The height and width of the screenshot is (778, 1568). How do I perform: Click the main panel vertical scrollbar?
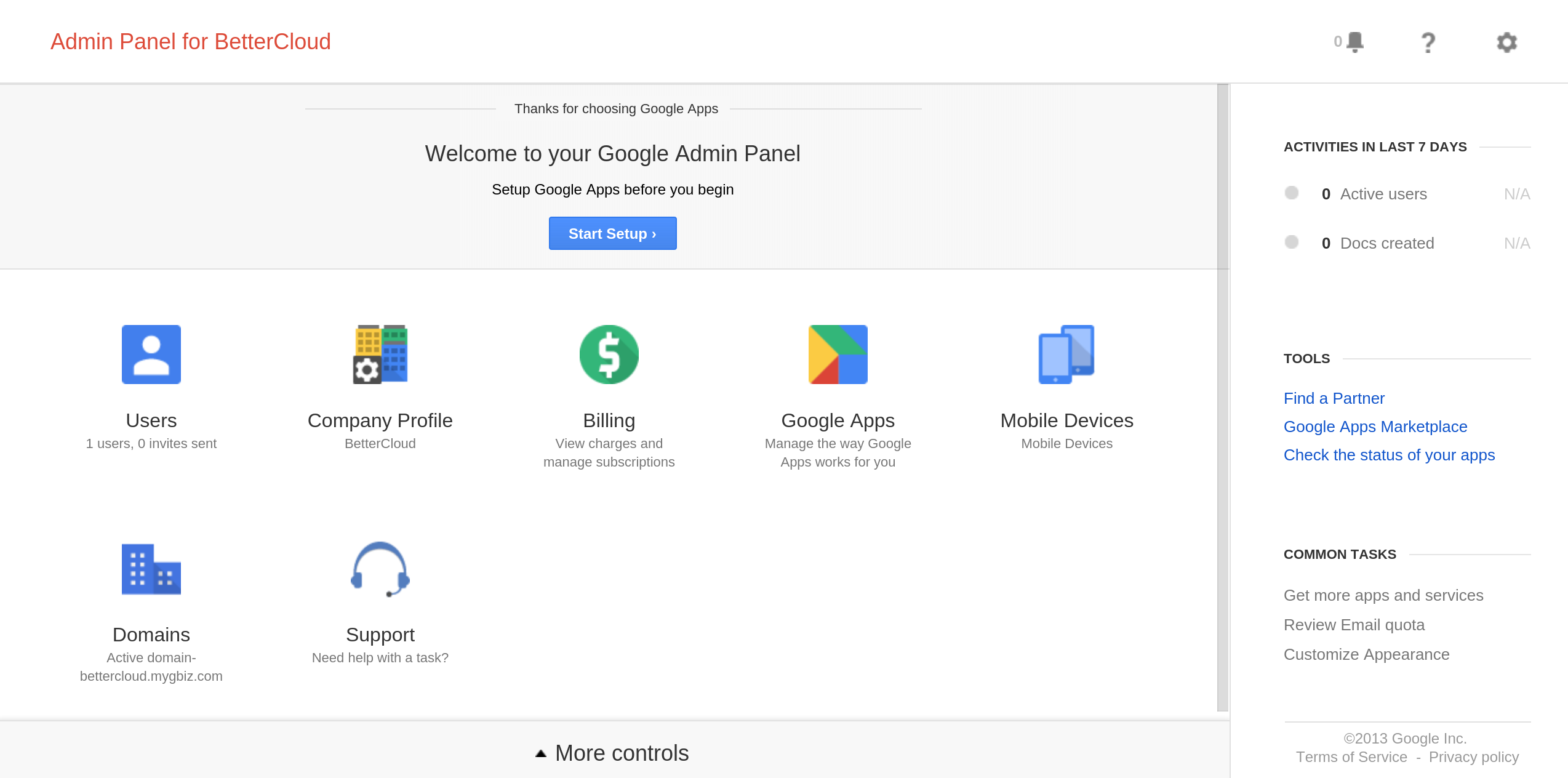[x=1223, y=398]
